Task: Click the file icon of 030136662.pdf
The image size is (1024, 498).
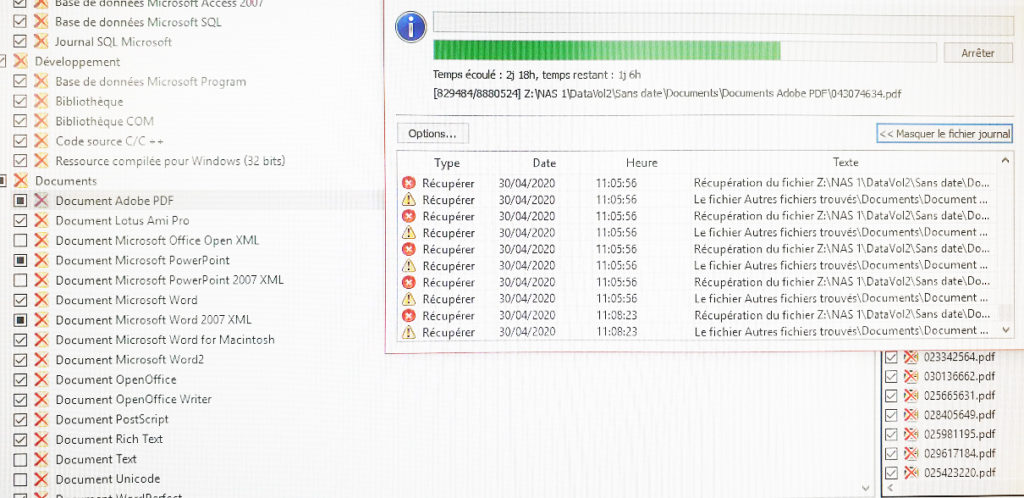Action: coord(910,376)
